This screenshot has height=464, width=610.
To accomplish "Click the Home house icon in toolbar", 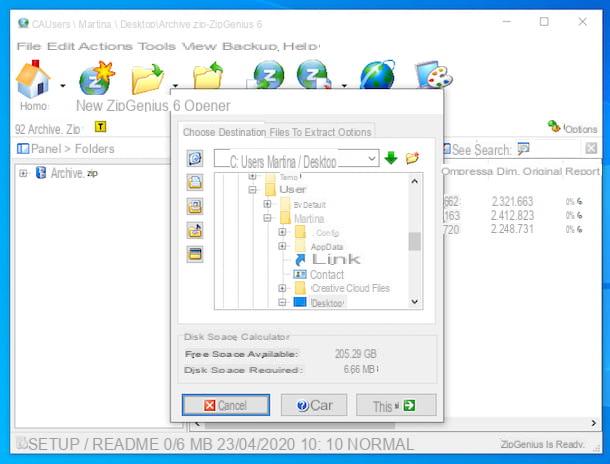I will [x=33, y=79].
